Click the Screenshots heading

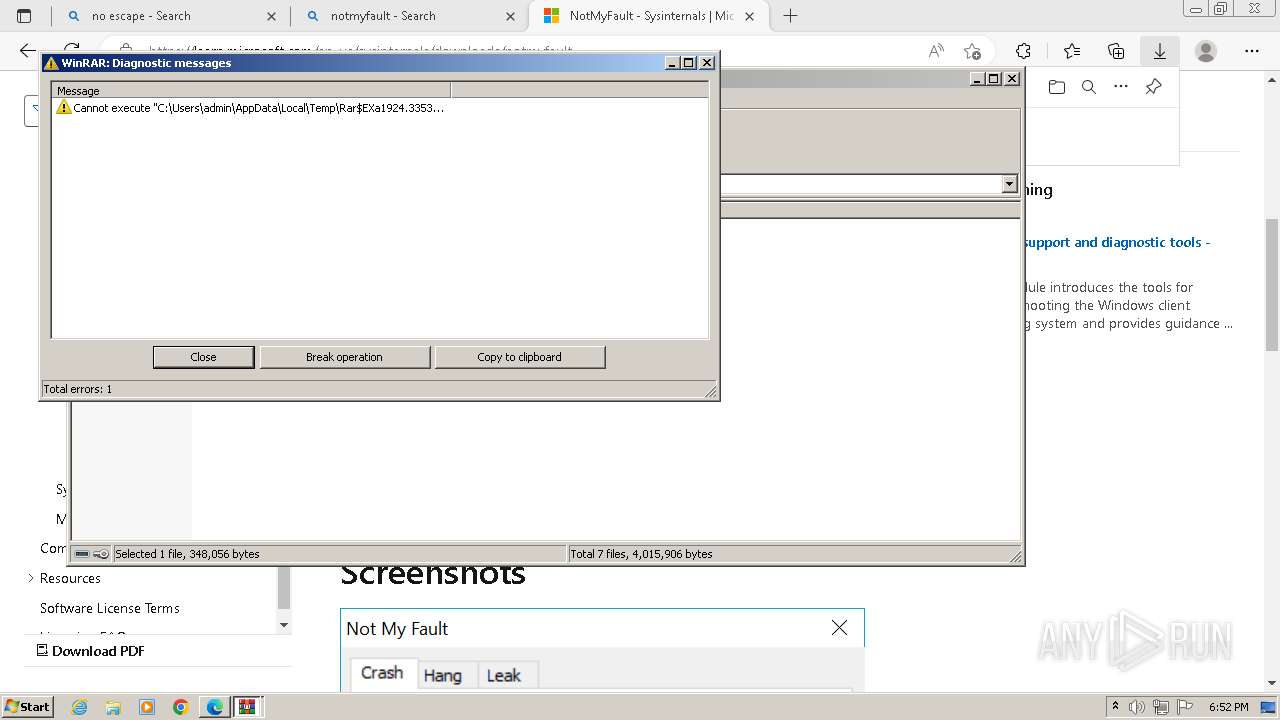click(433, 575)
